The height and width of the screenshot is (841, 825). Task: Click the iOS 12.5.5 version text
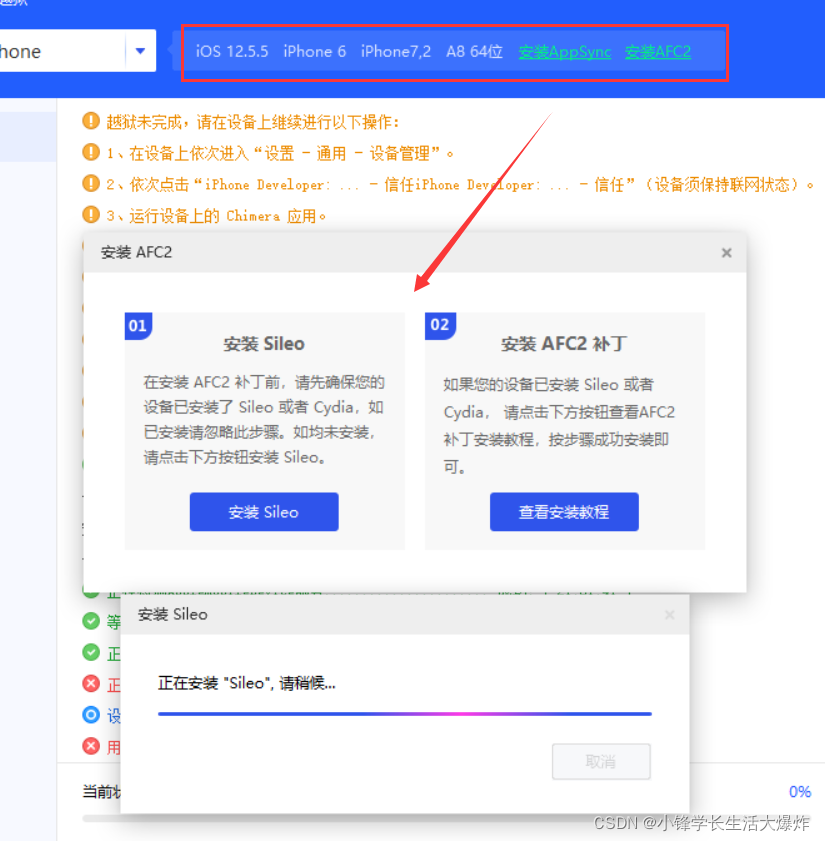232,51
